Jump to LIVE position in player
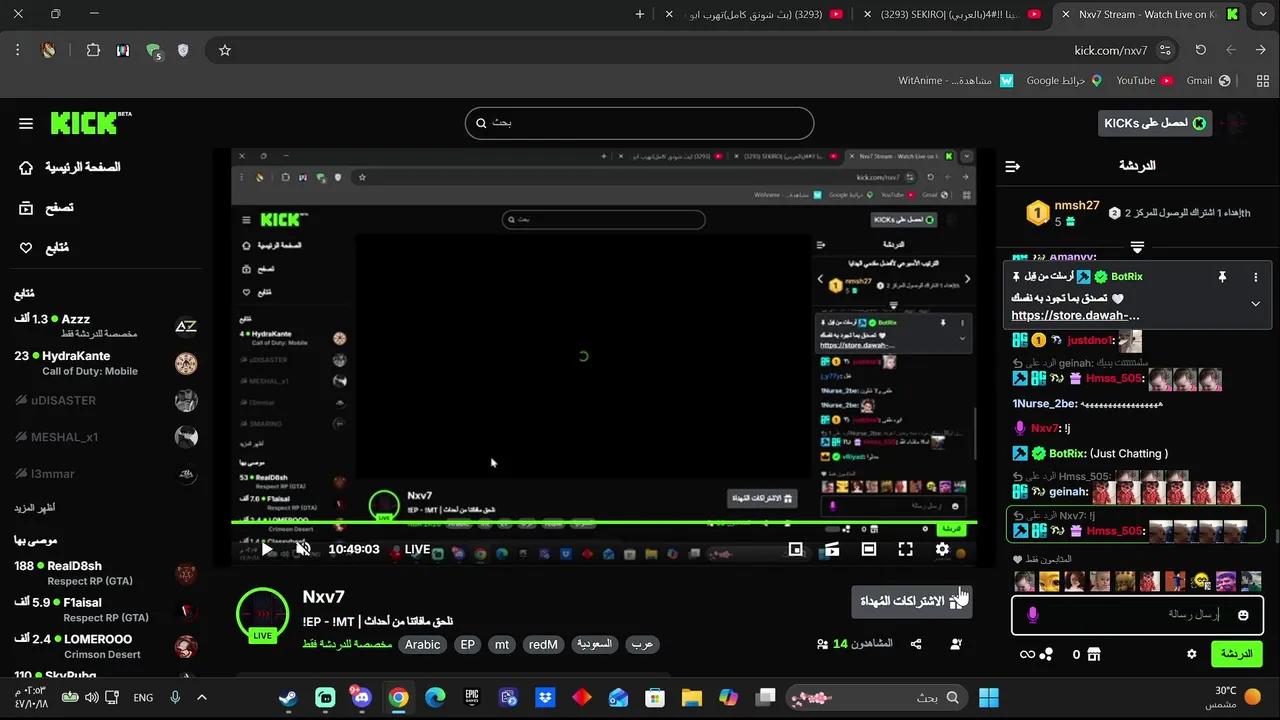The width and height of the screenshot is (1280, 720). [x=417, y=549]
